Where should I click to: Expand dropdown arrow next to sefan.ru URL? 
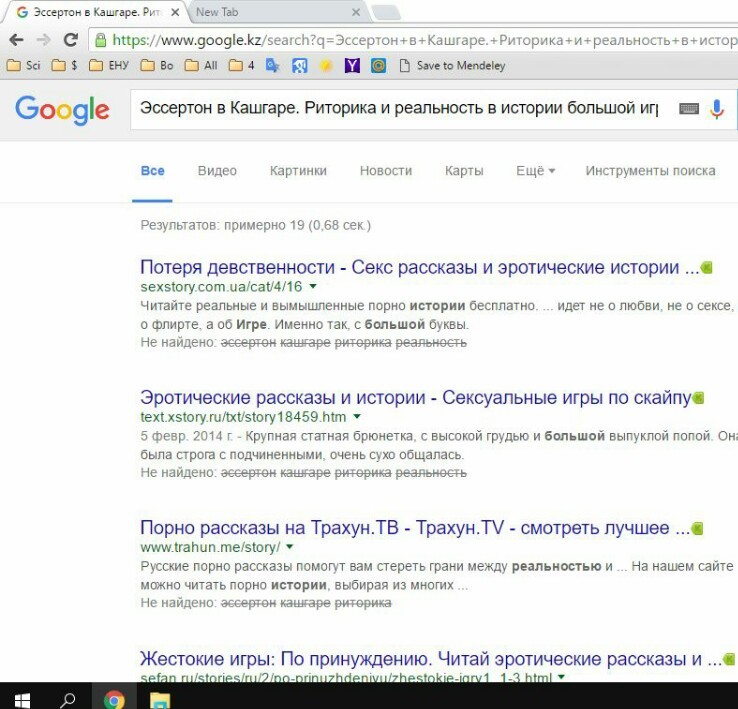[x=561, y=677]
